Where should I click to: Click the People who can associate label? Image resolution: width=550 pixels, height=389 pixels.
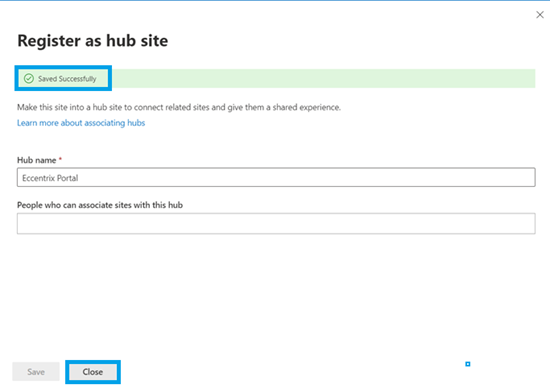click(x=100, y=205)
